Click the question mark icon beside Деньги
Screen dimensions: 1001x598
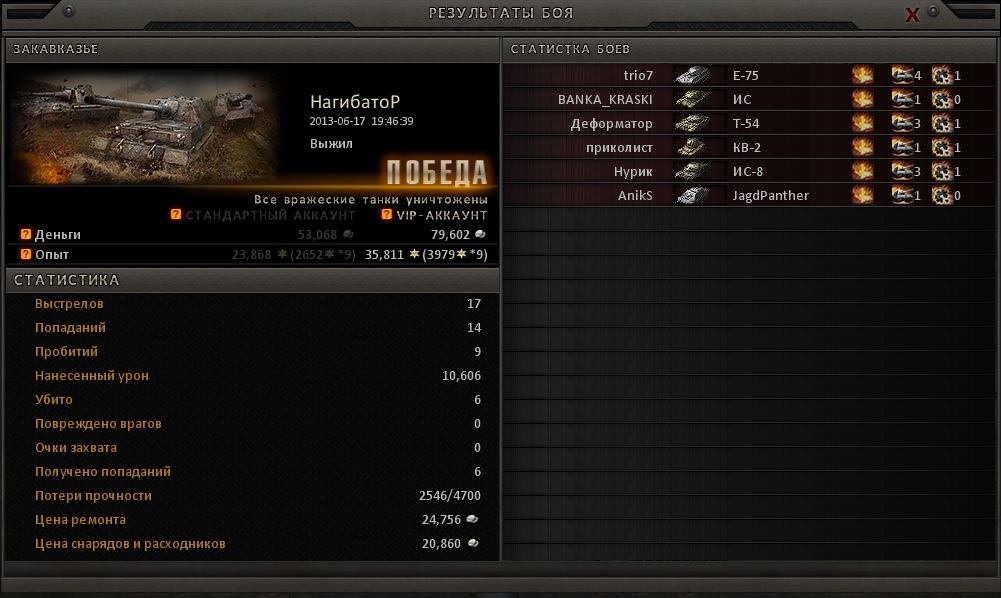pyautogui.click(x=26, y=234)
